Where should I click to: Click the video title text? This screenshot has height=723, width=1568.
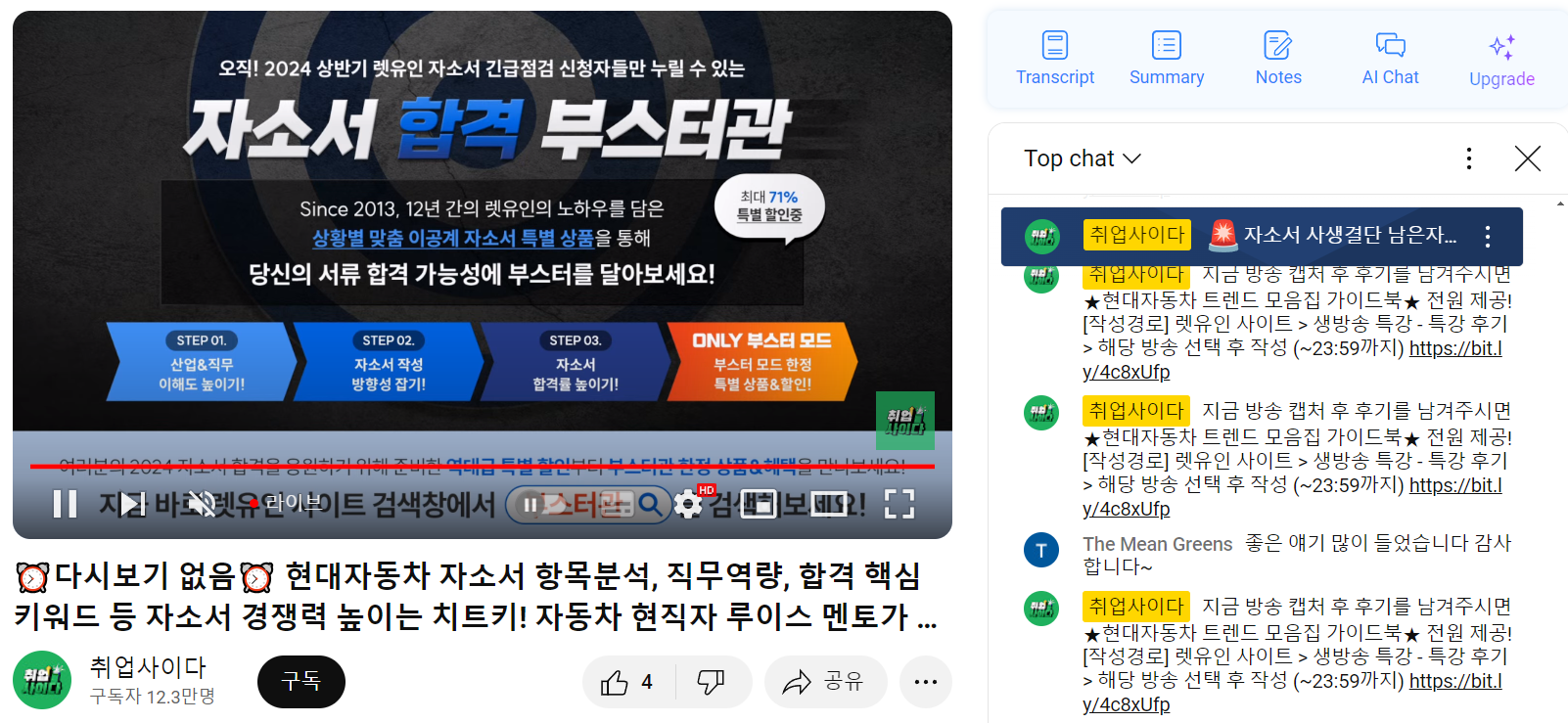point(476,596)
